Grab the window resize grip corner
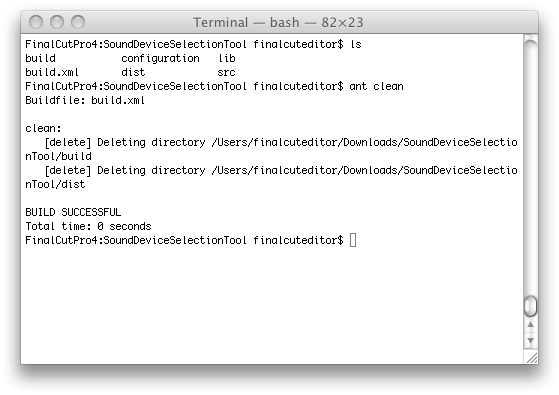Image resolution: width=559 pixels, height=395 pixels. [x=531, y=357]
